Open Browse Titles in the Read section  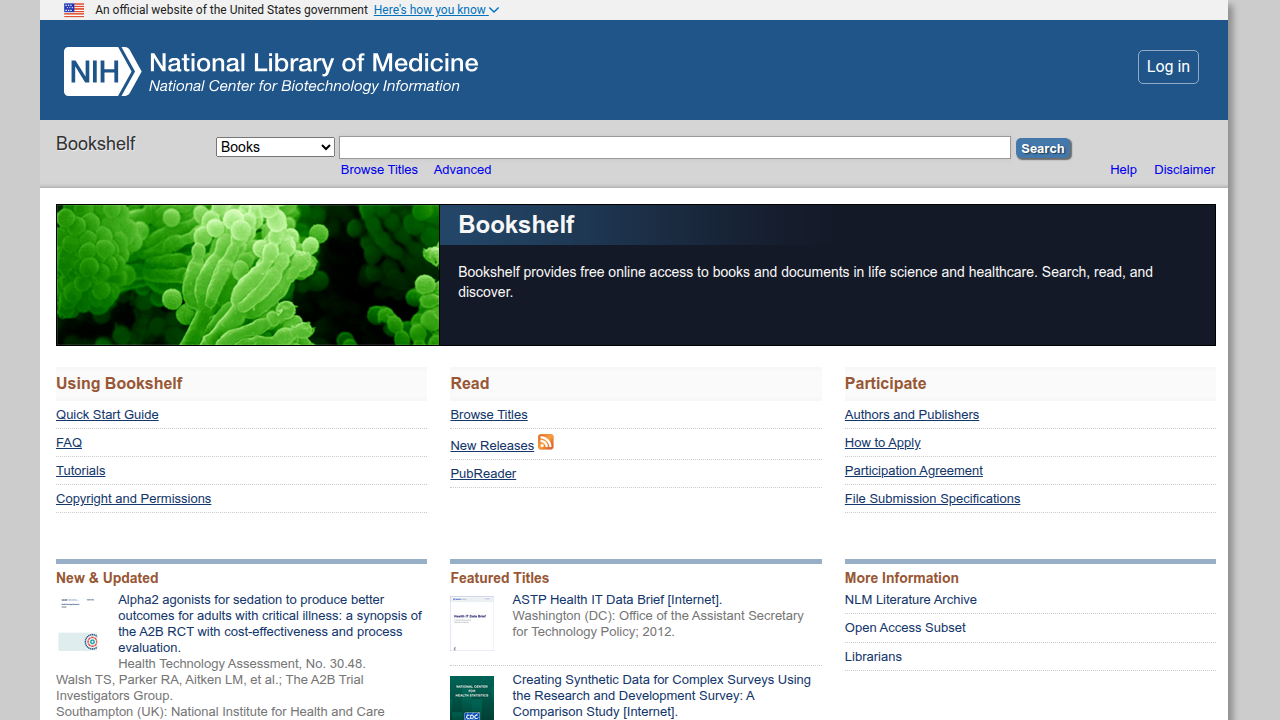pos(489,415)
